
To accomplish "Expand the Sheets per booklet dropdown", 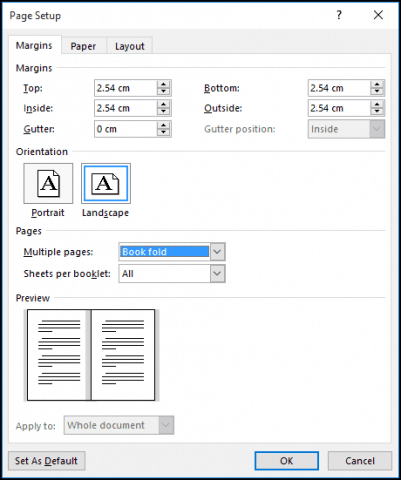I will point(217,274).
